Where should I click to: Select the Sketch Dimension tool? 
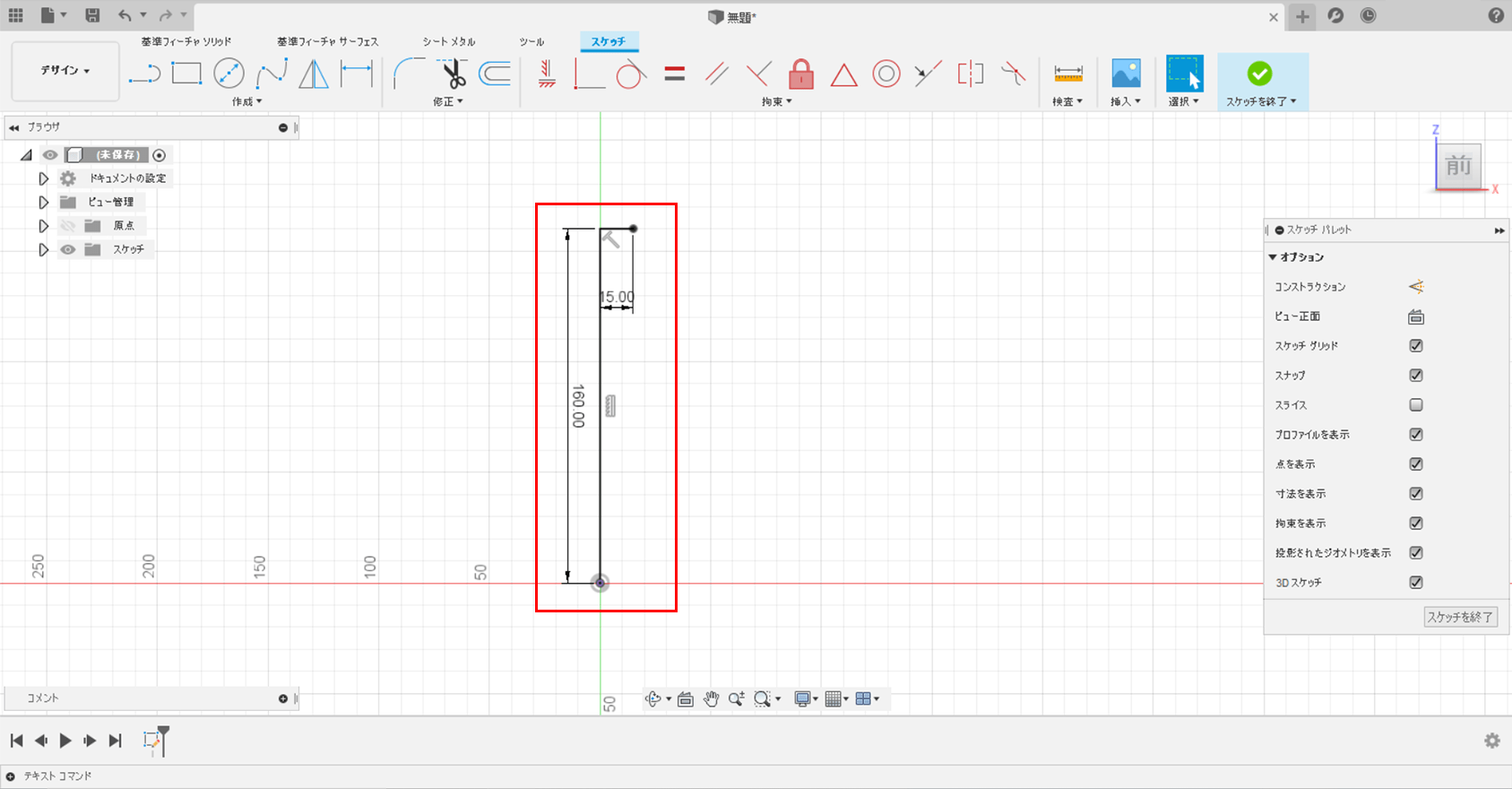[x=357, y=74]
